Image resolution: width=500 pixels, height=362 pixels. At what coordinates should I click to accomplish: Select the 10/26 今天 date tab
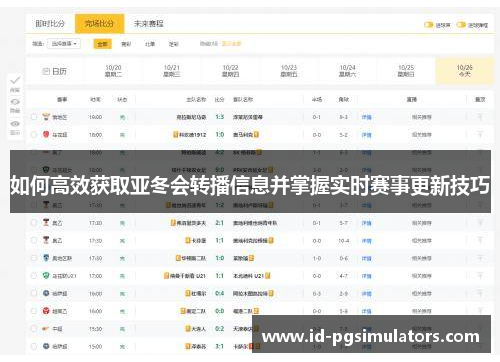click(465, 71)
